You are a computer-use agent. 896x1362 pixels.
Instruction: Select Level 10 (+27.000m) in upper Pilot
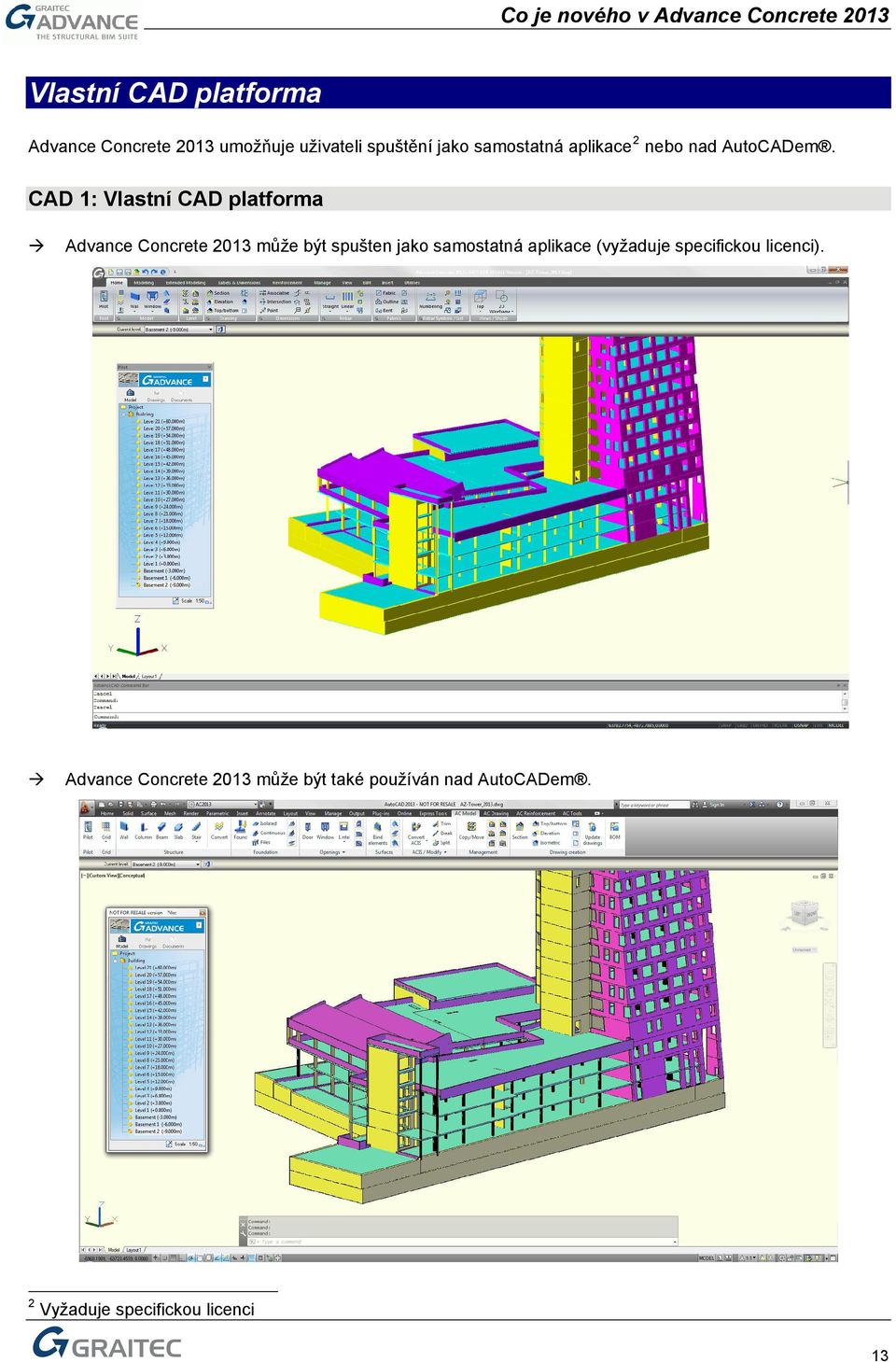coord(163,499)
